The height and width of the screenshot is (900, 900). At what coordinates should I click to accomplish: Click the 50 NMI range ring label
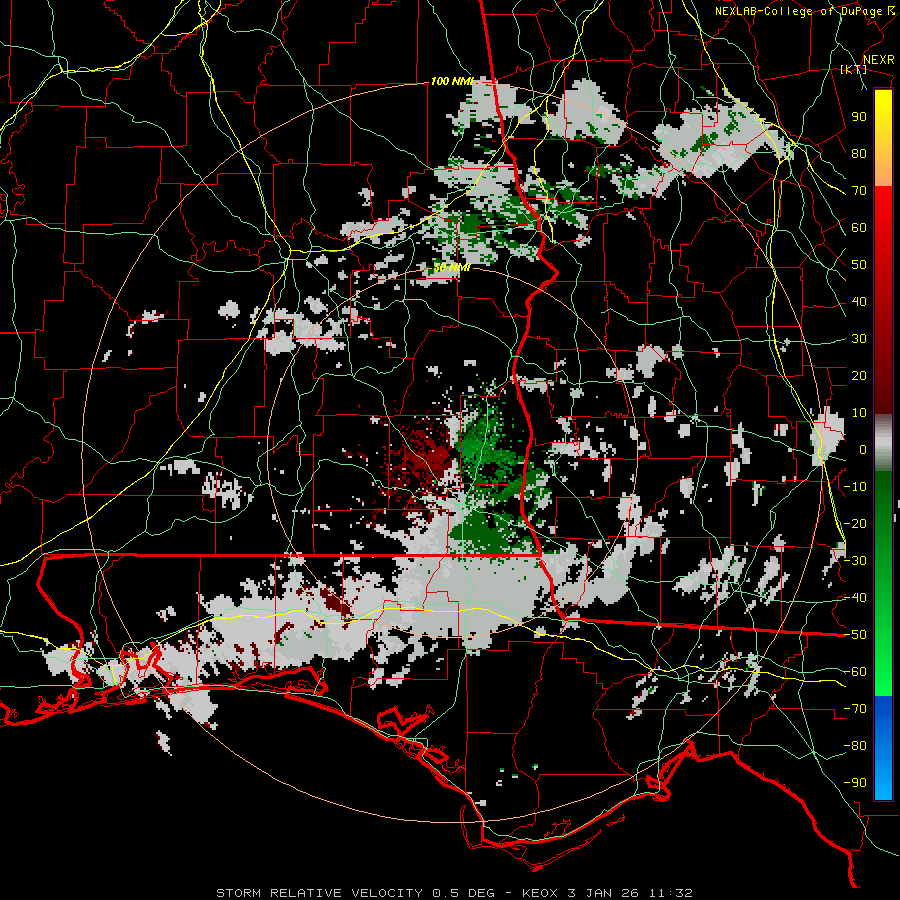coord(452,267)
